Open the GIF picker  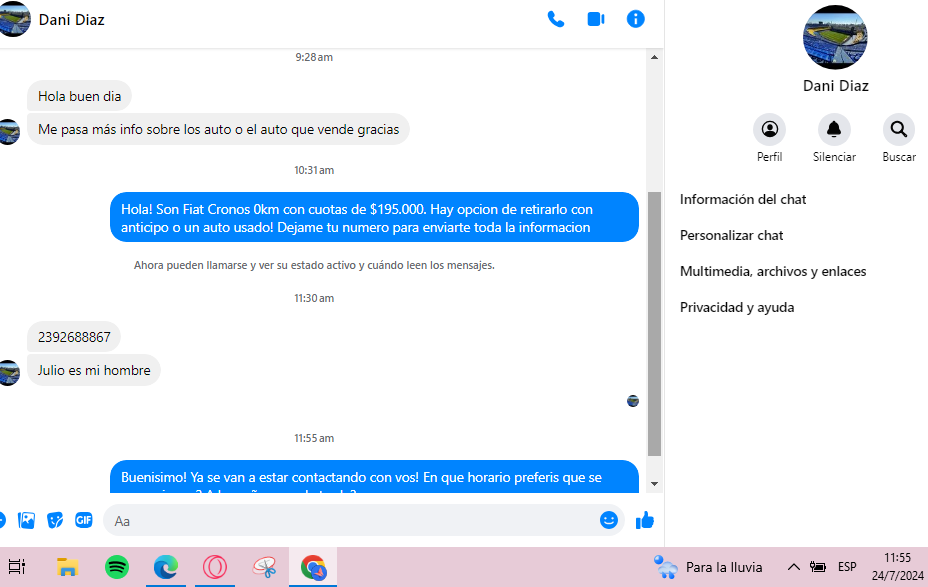click(83, 520)
